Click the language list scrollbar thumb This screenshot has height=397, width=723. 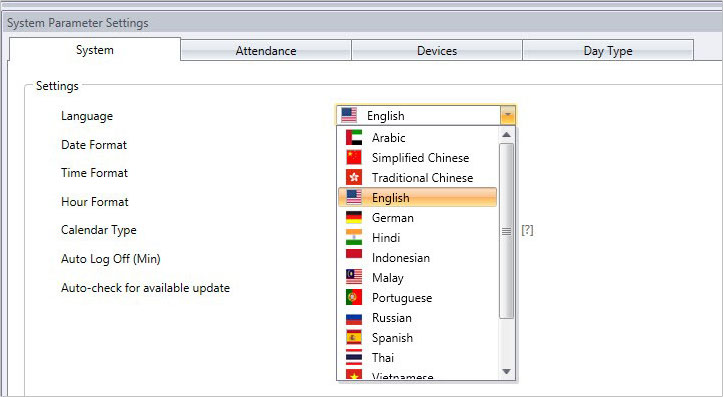[x=506, y=231]
